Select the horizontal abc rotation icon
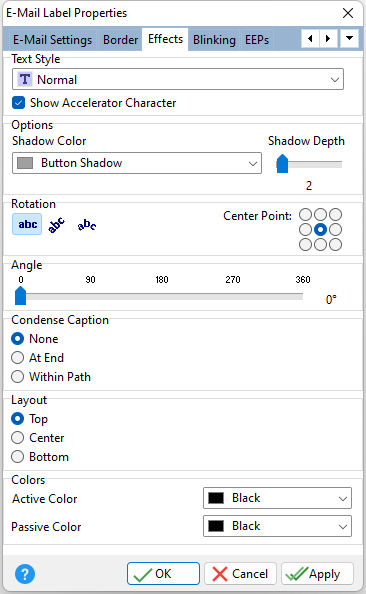 [27, 224]
